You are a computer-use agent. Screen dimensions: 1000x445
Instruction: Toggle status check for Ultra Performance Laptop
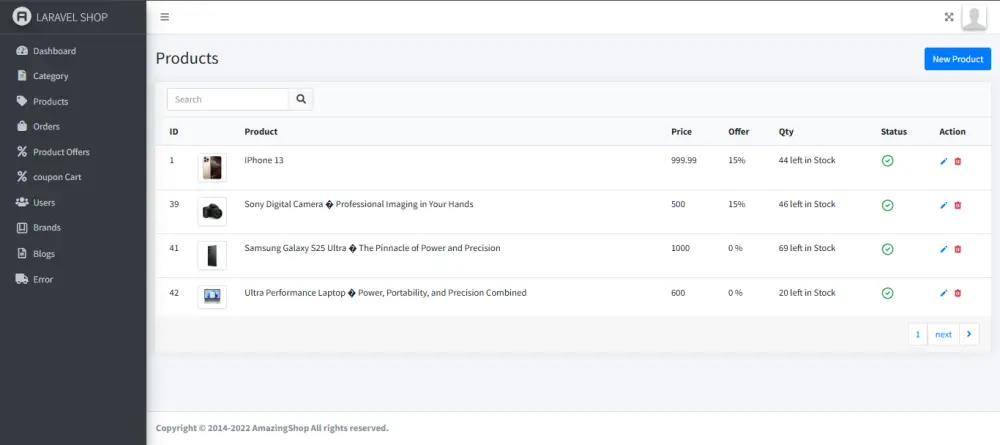887,293
